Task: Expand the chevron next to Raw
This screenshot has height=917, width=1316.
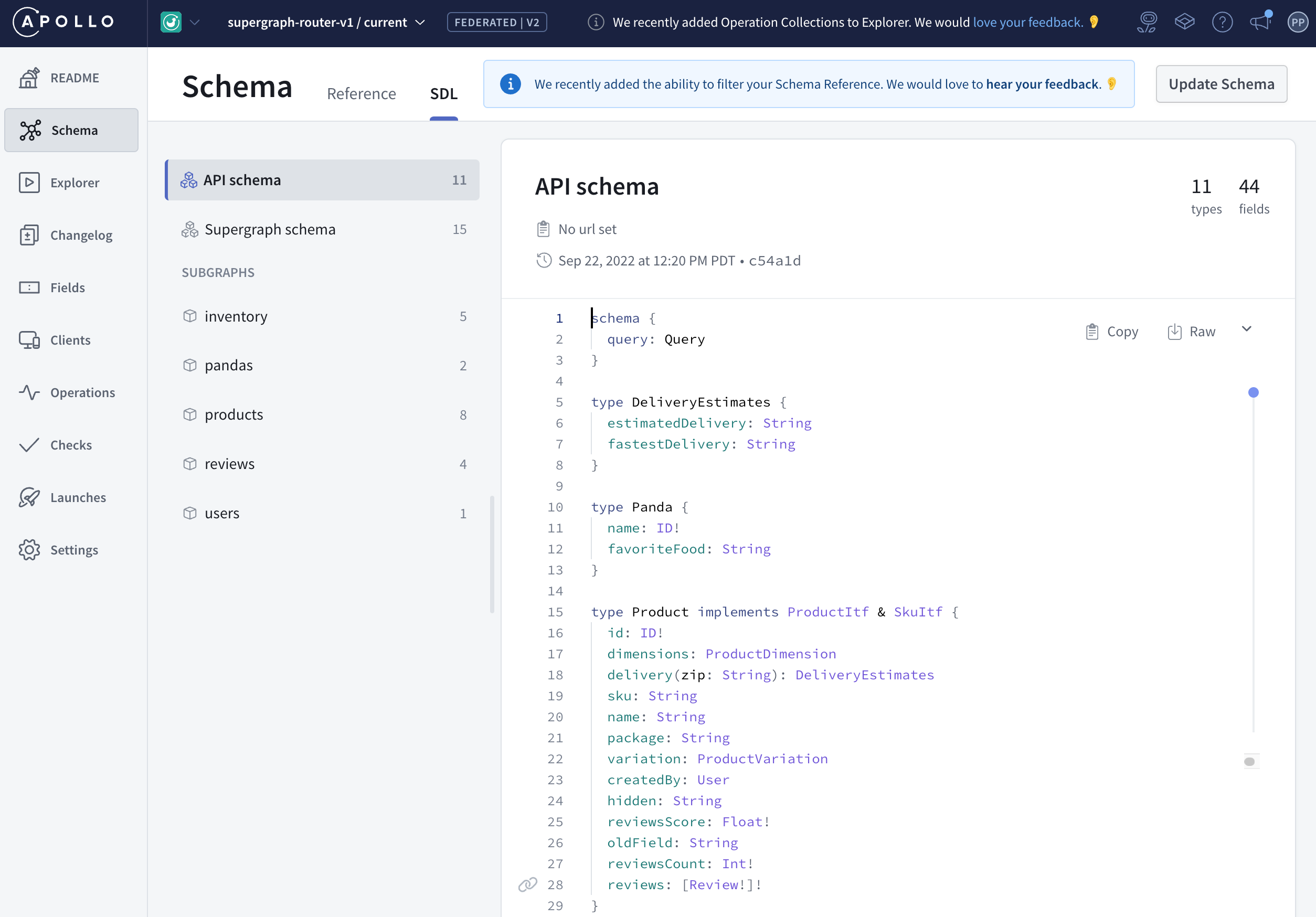Action: tap(1246, 329)
